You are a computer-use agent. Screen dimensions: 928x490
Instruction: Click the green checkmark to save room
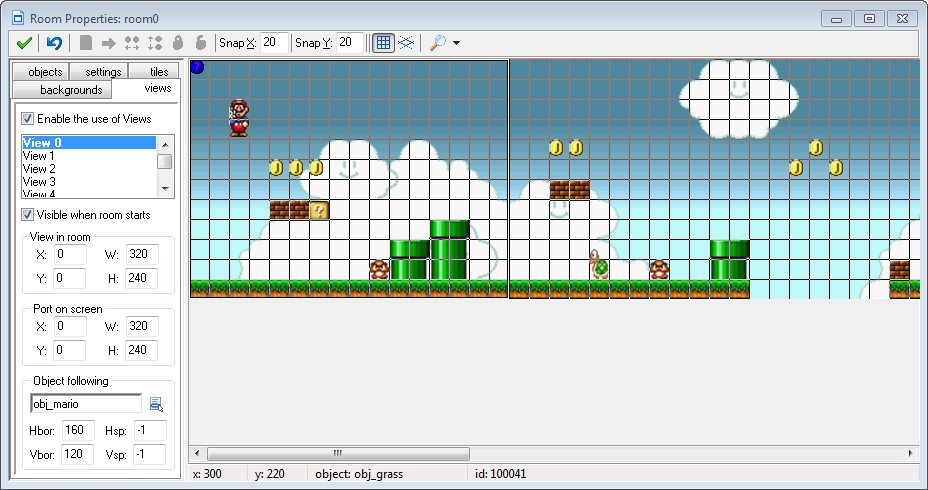pos(24,43)
